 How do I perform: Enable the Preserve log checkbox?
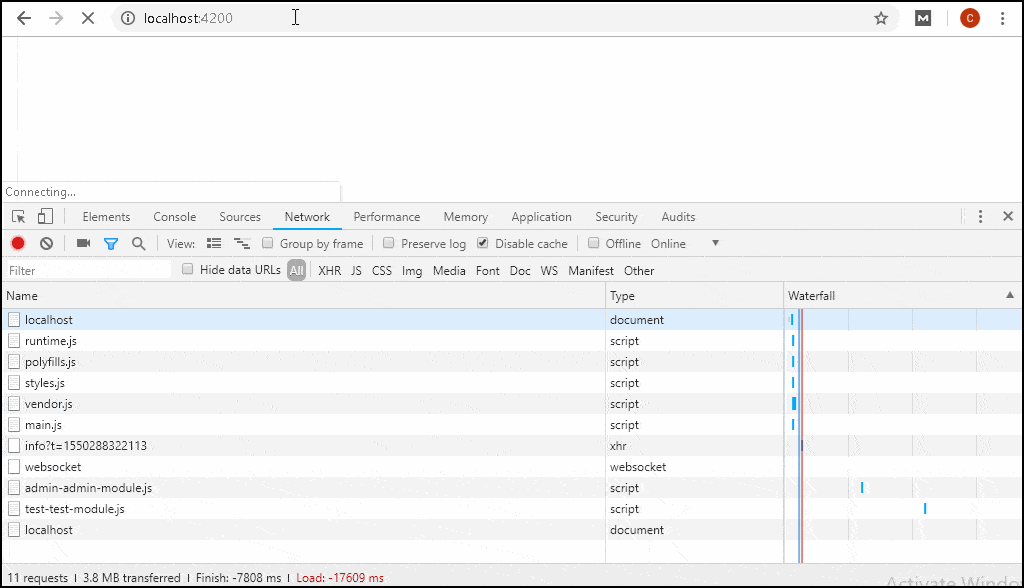[389, 243]
